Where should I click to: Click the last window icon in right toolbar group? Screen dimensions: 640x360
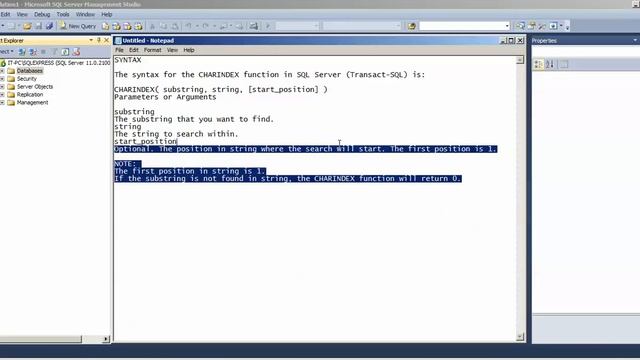click(x=553, y=26)
